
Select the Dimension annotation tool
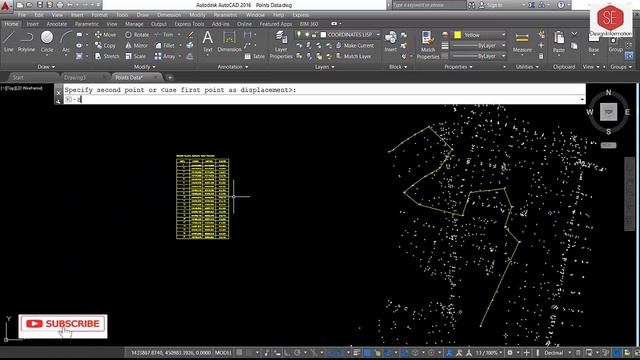229,42
